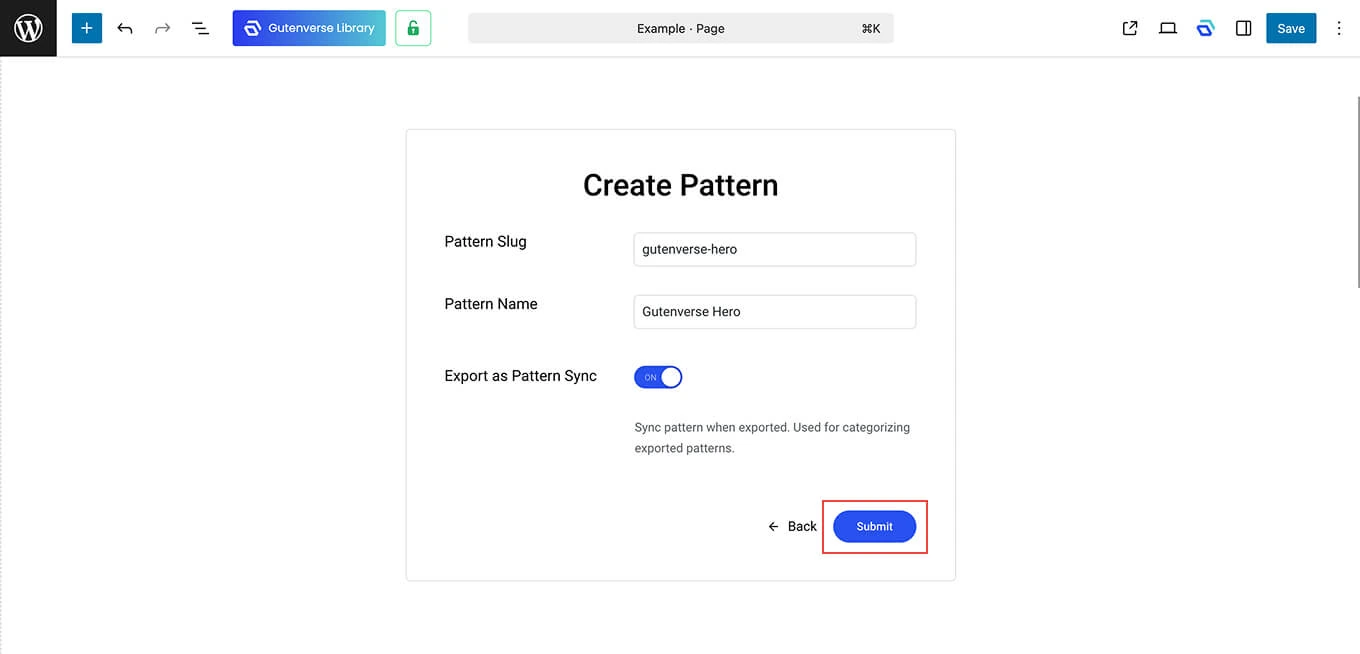The image size is (1360, 654).
Task: Toggle the settings sidebar panel icon
Action: (x=1243, y=28)
